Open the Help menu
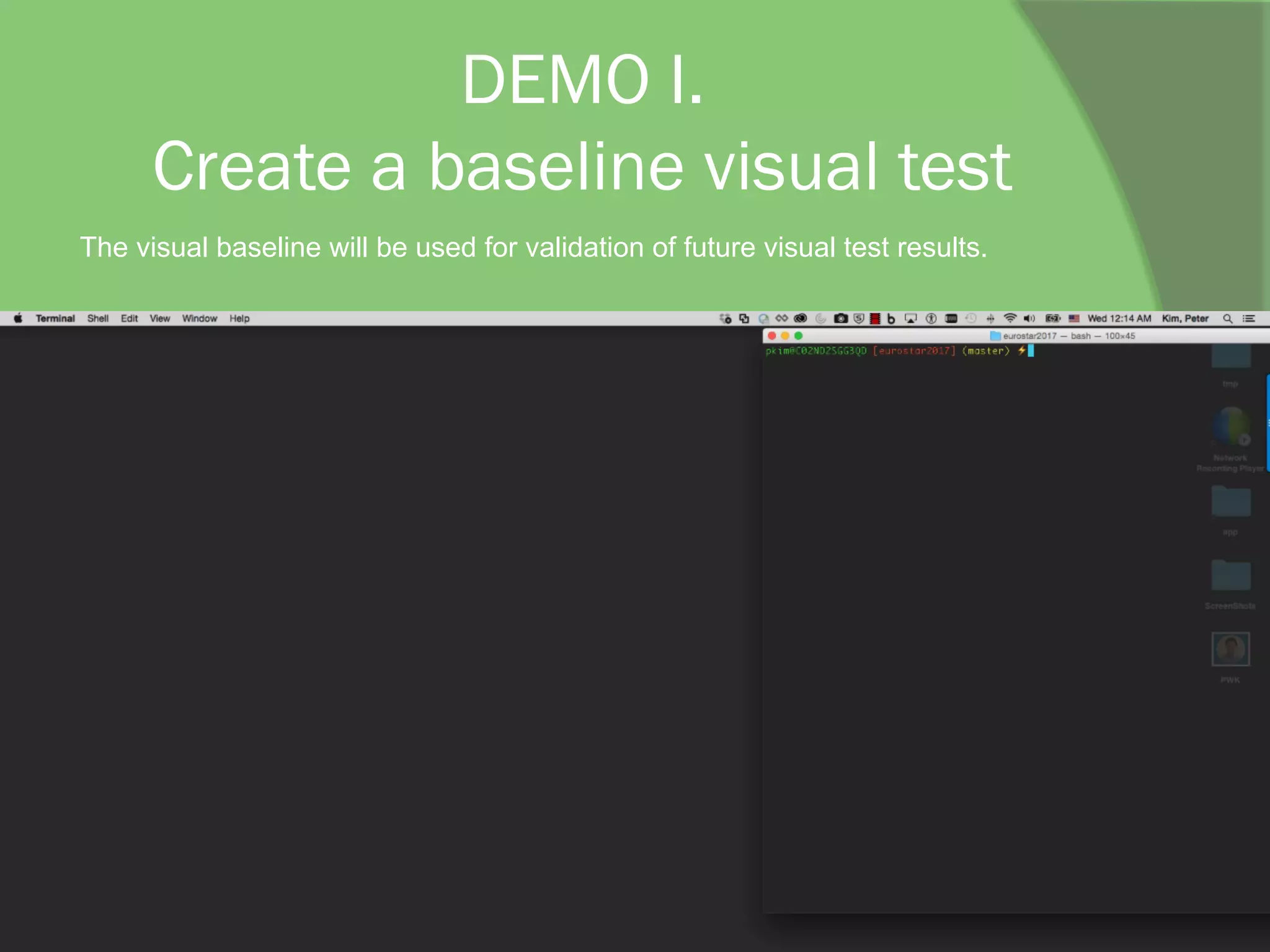This screenshot has height=952, width=1270. pos(239,318)
